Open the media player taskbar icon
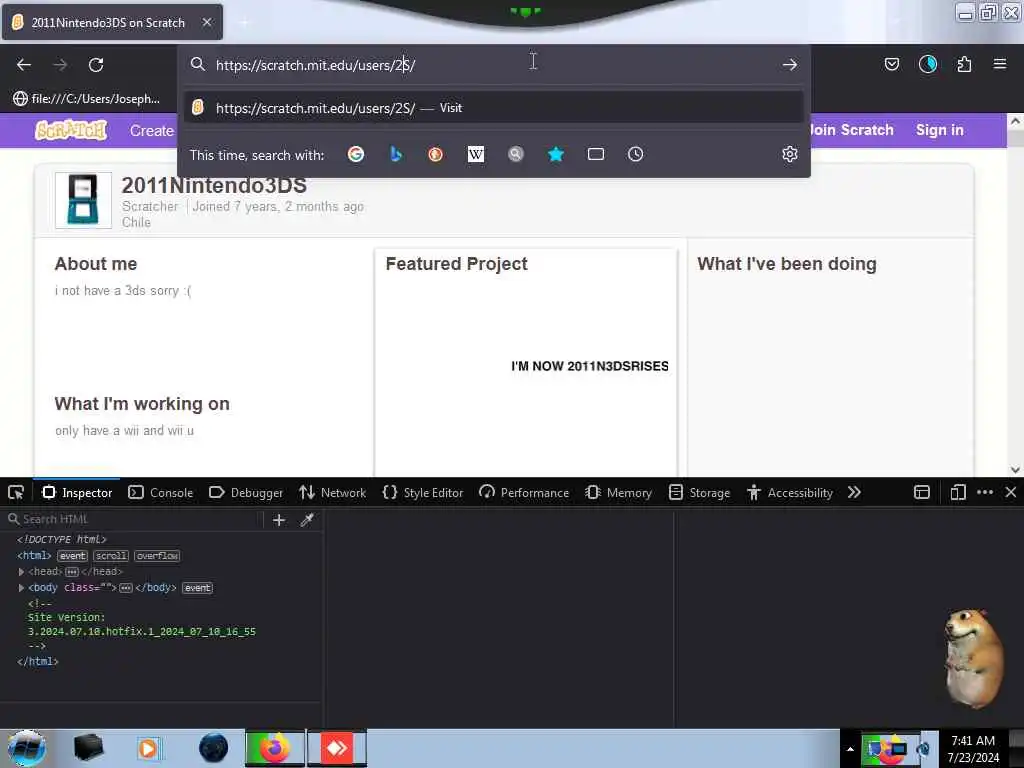This screenshot has height=768, width=1024. point(148,748)
